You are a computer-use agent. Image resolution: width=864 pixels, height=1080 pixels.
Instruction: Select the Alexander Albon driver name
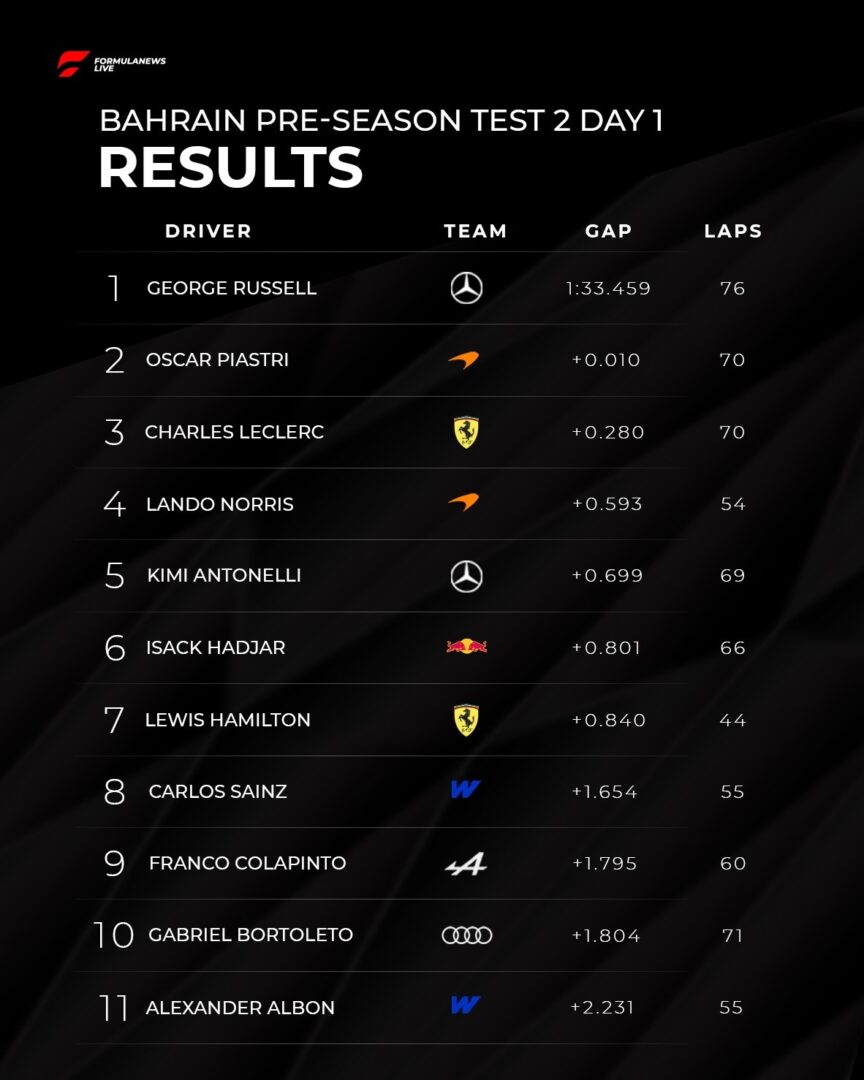click(240, 1007)
